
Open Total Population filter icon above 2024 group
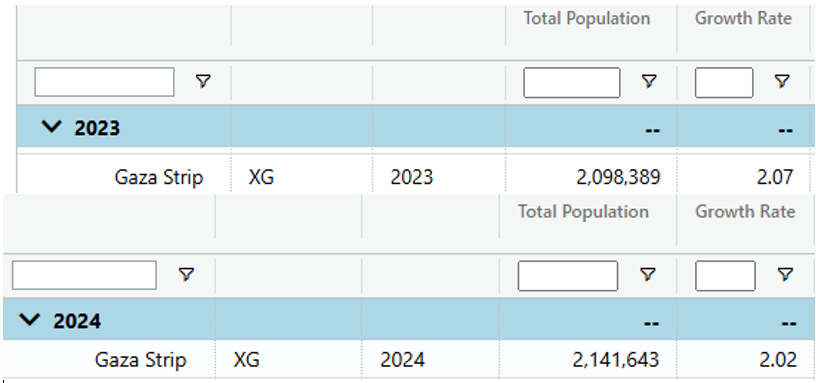pos(647,274)
